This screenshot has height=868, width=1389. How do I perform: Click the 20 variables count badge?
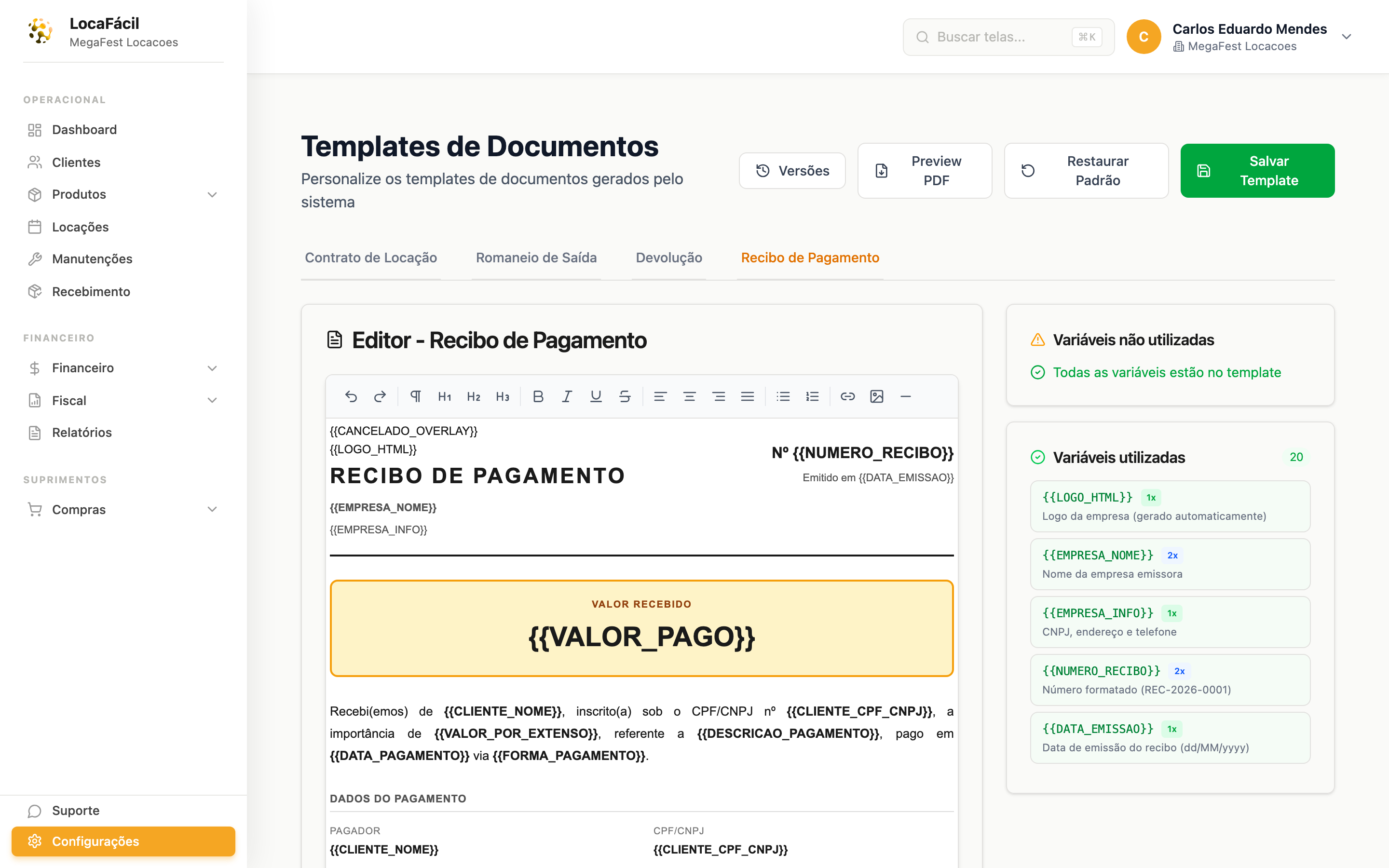(1296, 457)
